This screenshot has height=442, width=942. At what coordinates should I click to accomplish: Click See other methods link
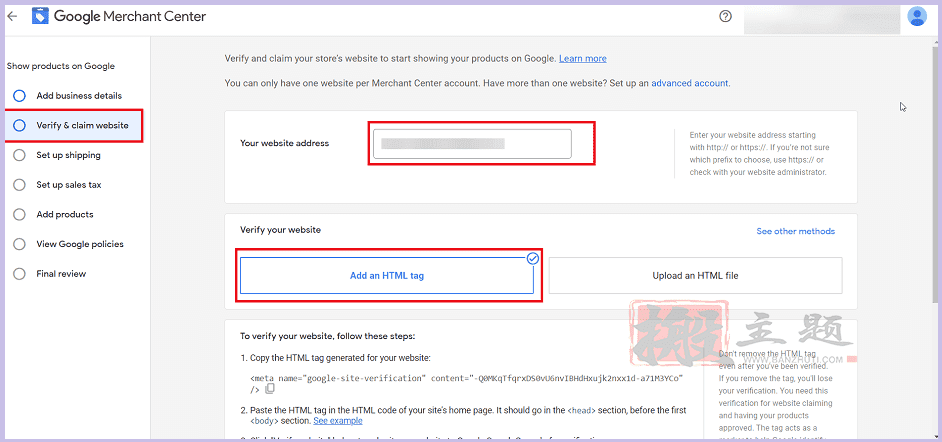[x=795, y=231]
